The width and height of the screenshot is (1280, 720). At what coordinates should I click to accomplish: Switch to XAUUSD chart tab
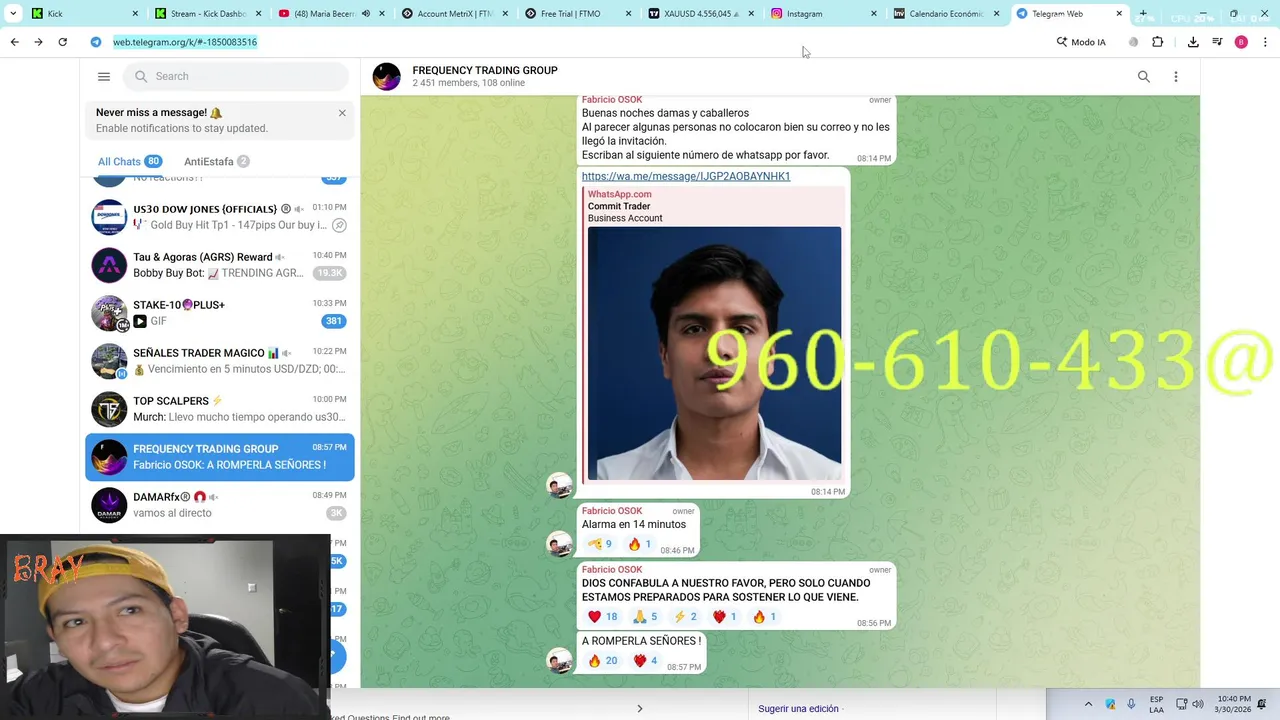coord(701,14)
